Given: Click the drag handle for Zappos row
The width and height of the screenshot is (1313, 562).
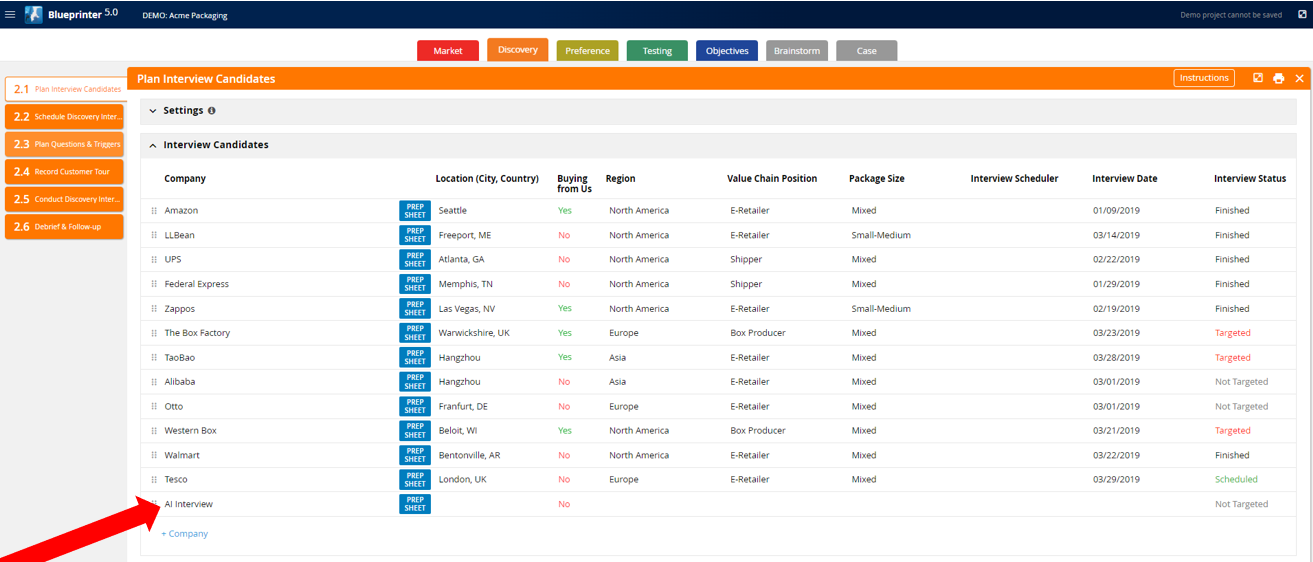Looking at the screenshot, I should click(x=154, y=309).
